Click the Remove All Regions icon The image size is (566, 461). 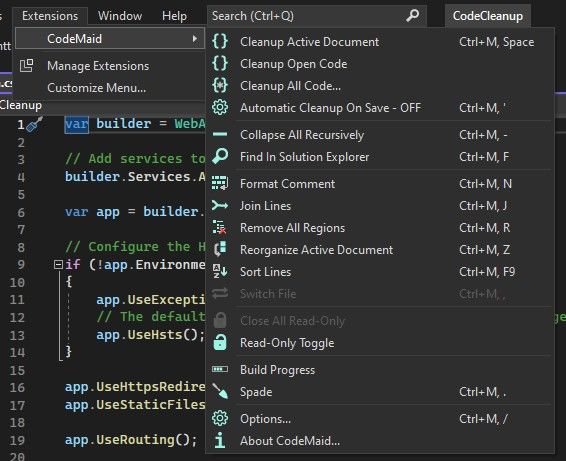(220, 227)
